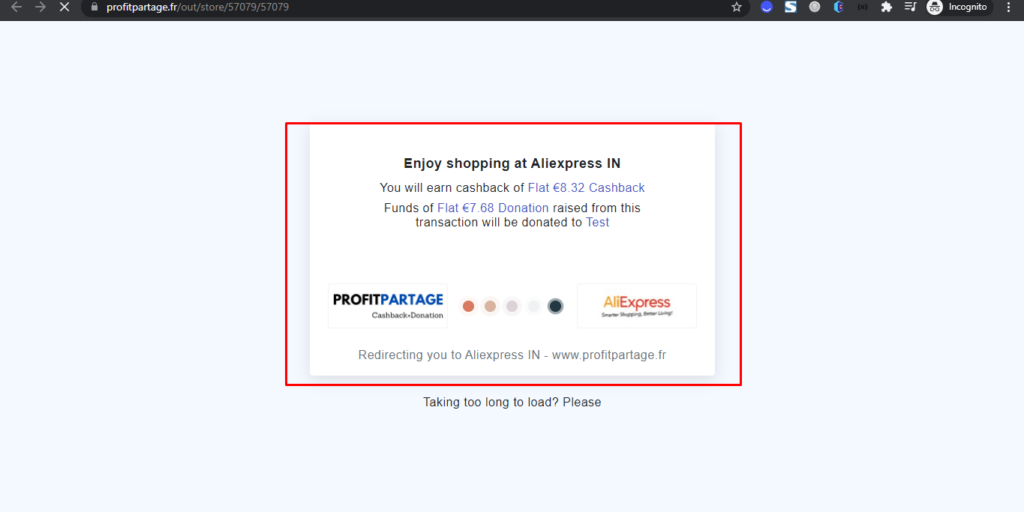Click the tan second loading dot
This screenshot has height=512, width=1024.
click(x=490, y=306)
